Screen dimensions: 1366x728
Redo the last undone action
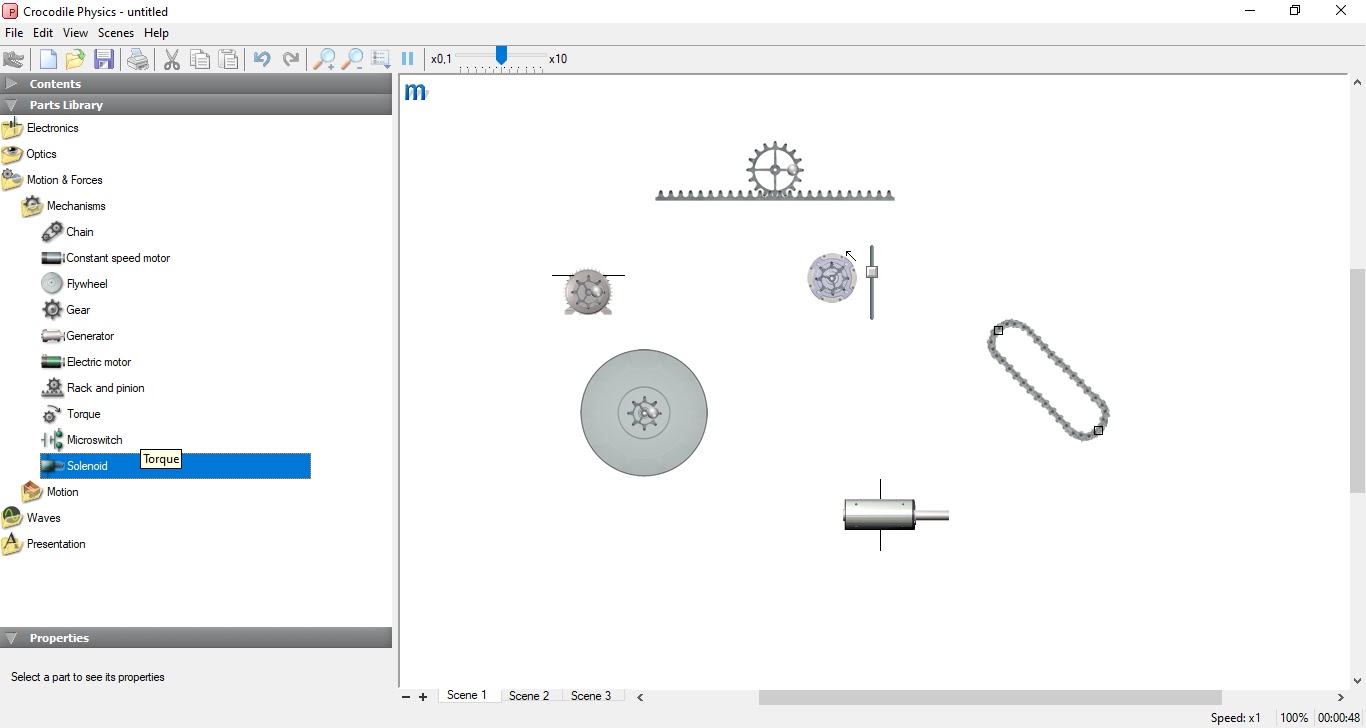pyautogui.click(x=291, y=59)
